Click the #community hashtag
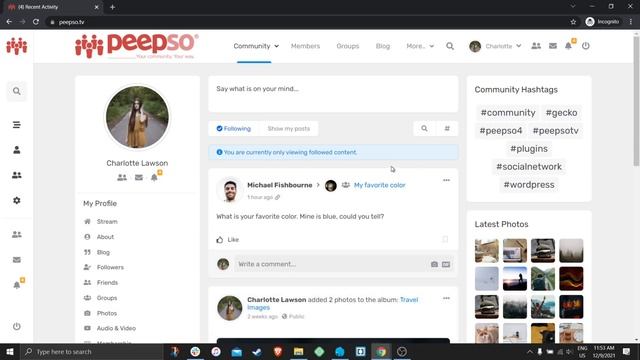The image size is (640, 360). coord(508,113)
